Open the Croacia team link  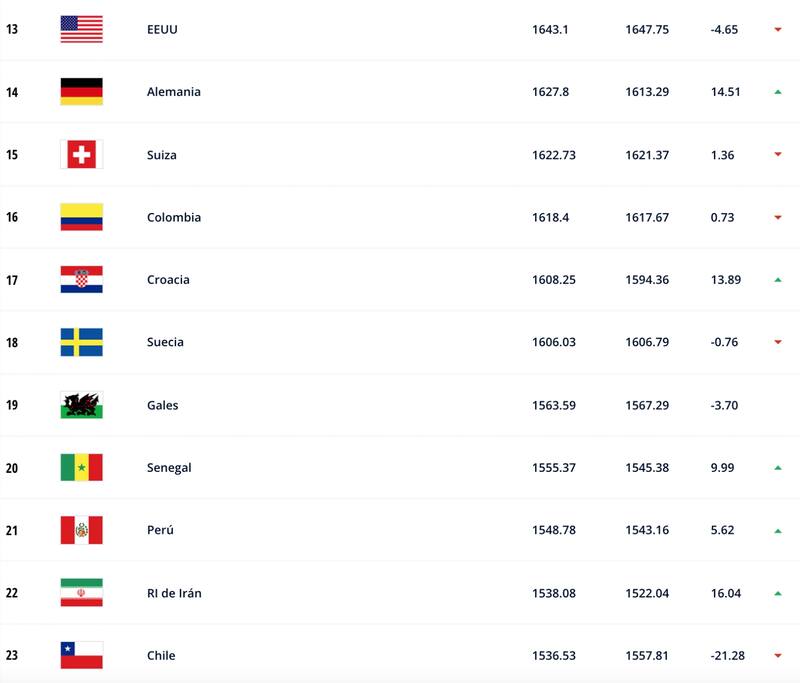[167, 280]
